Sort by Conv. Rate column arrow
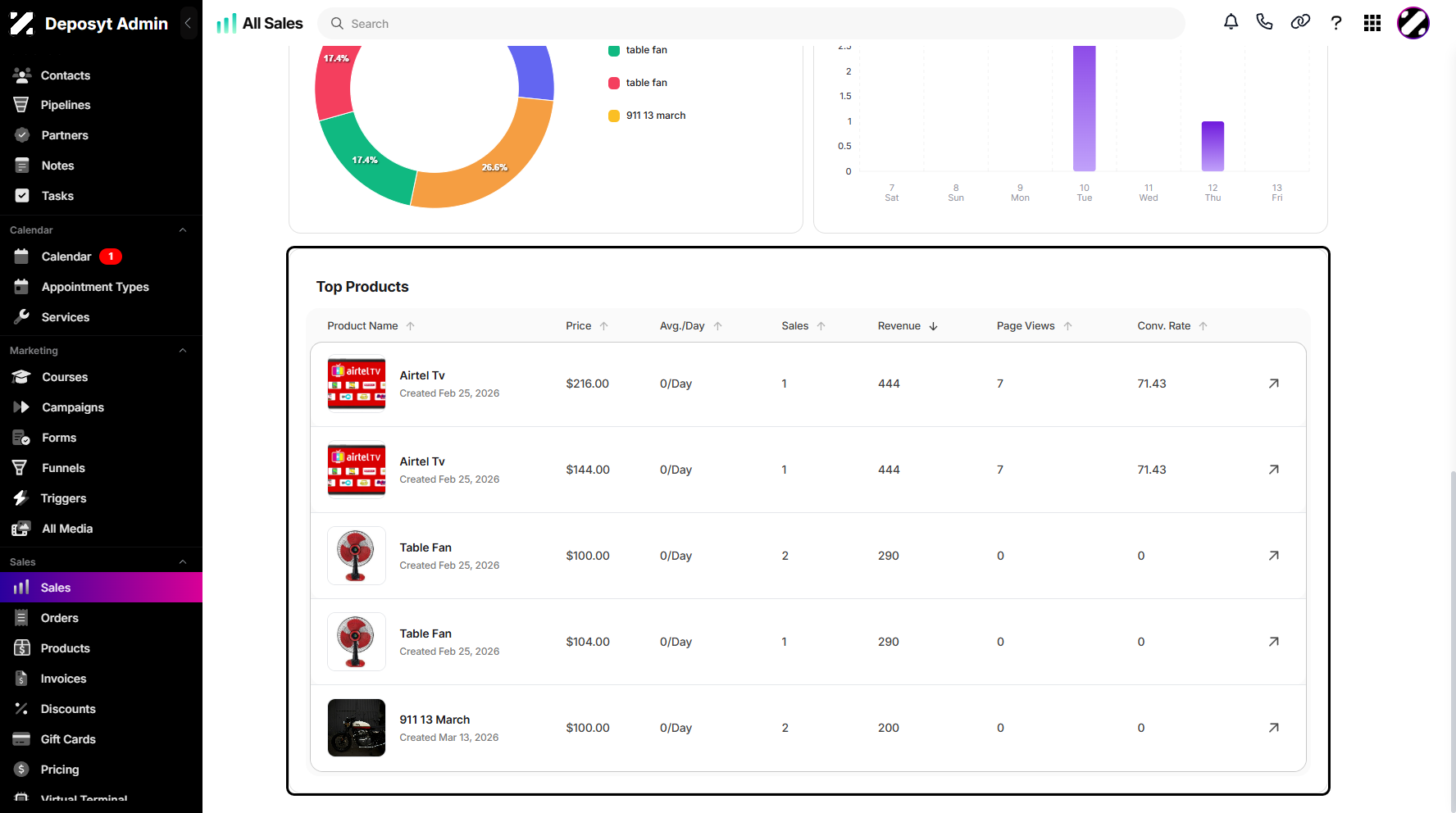1456x813 pixels. pyautogui.click(x=1203, y=326)
